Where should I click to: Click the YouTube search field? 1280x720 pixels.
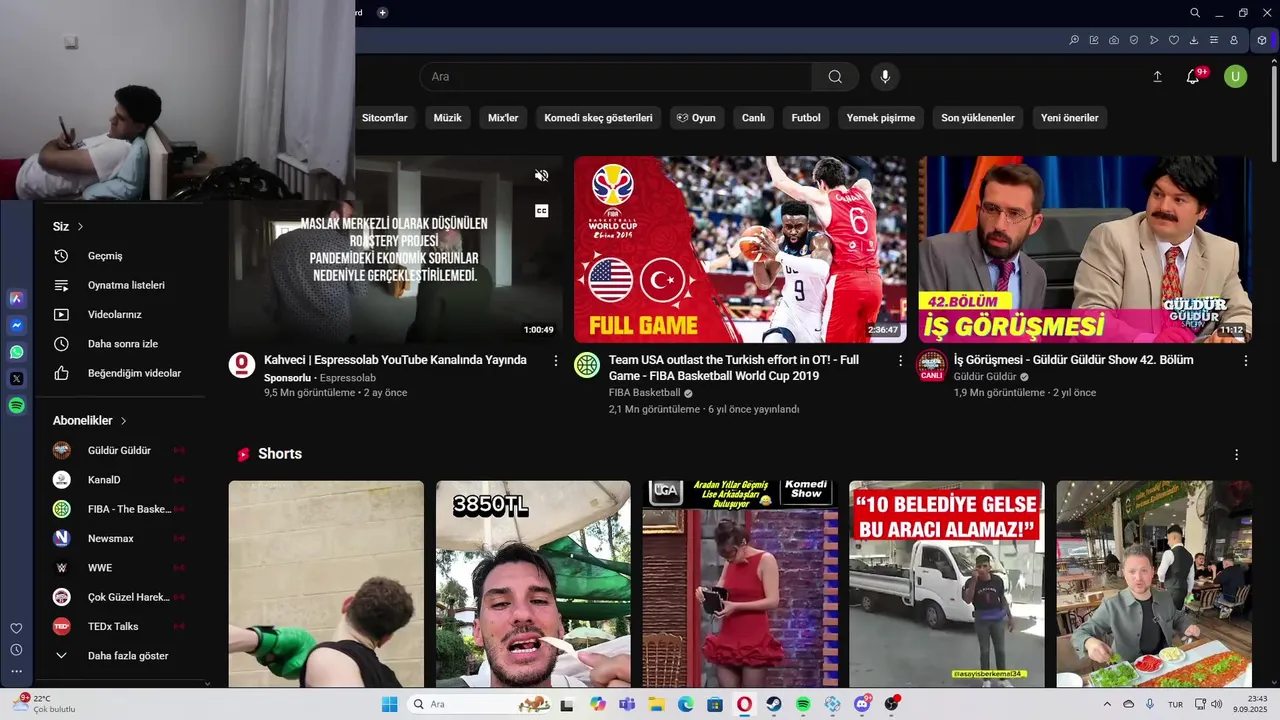(615, 77)
